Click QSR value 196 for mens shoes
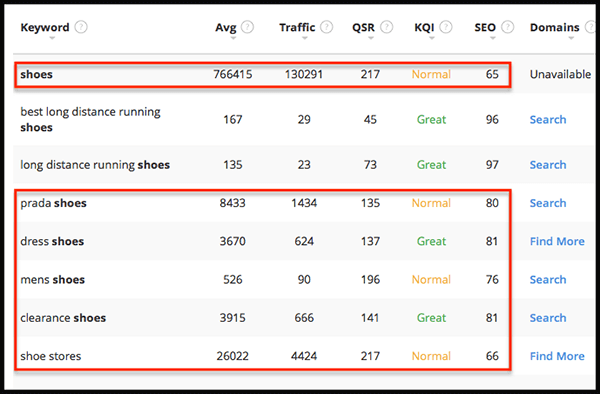The height and width of the screenshot is (394, 600). click(x=370, y=280)
